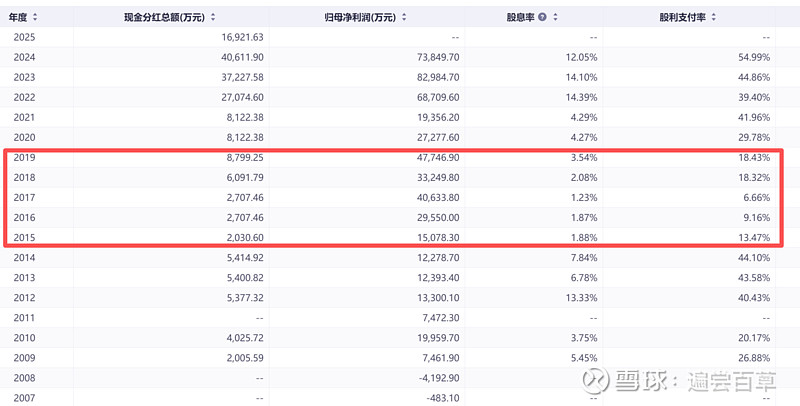Screen dimensions: 800x406
Task: Select the 2019 year cell in highlighted box
Action: [24, 157]
